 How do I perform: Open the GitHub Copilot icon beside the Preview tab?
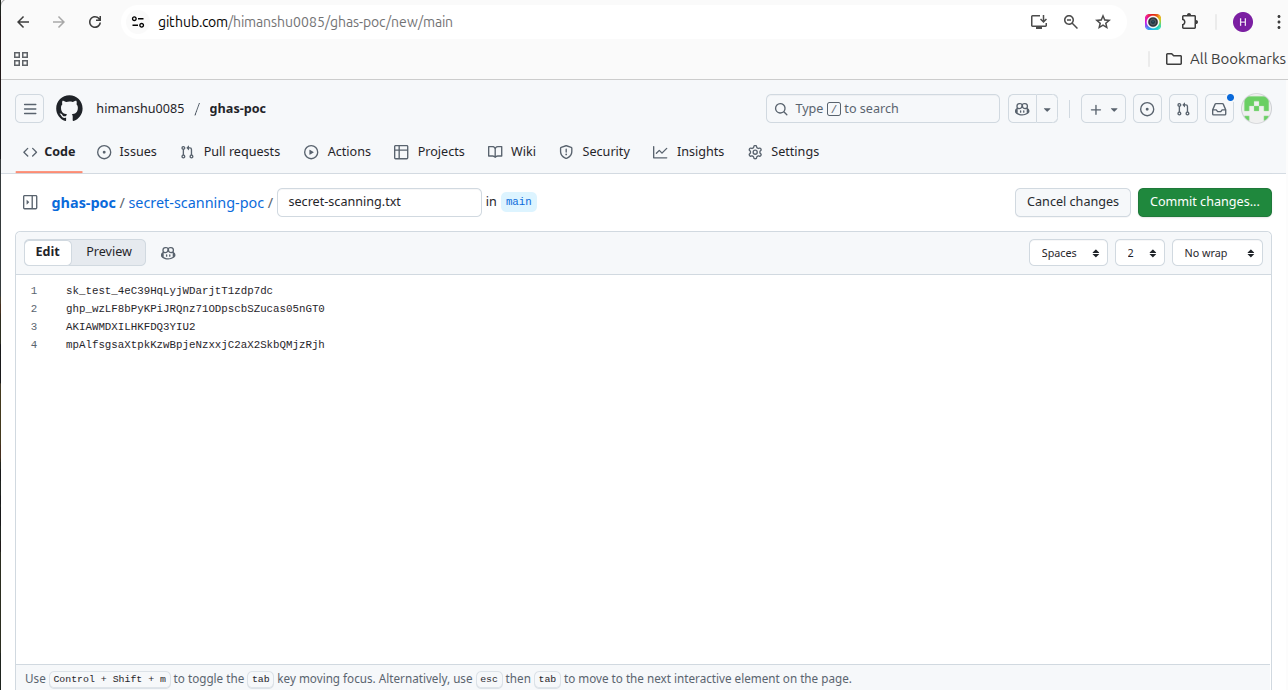point(168,252)
